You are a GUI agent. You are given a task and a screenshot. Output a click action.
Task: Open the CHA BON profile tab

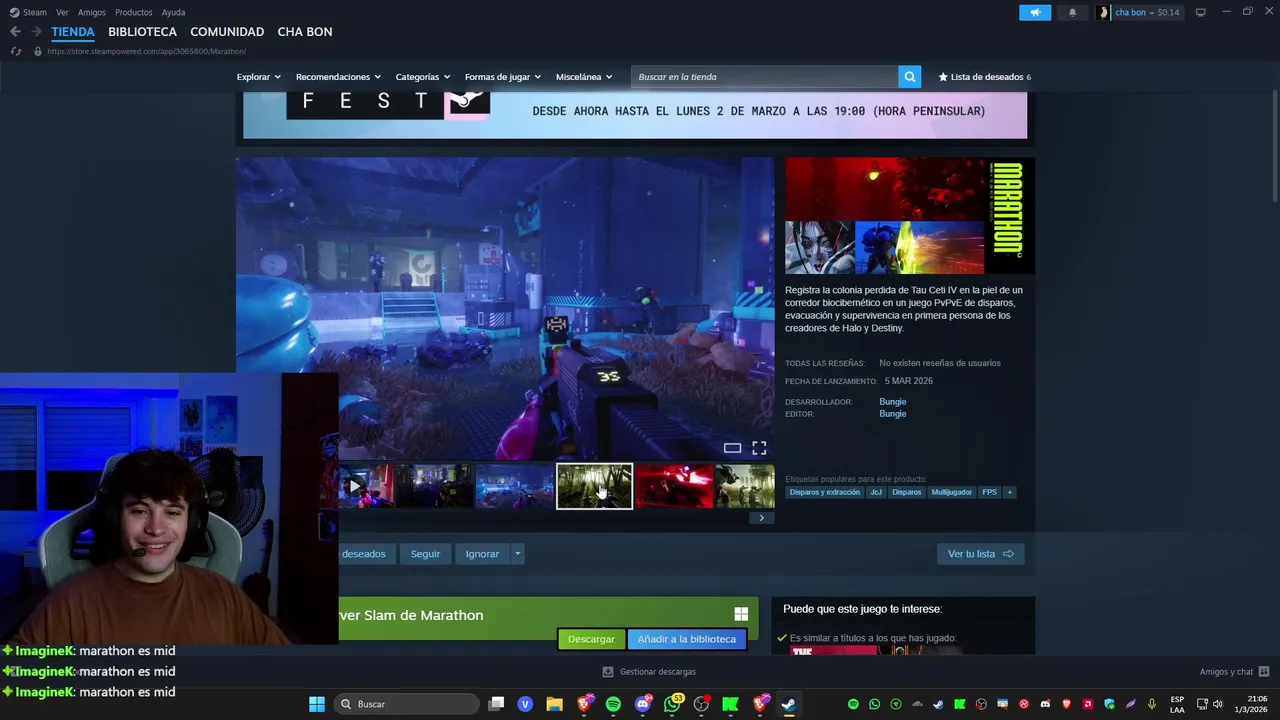tap(305, 32)
